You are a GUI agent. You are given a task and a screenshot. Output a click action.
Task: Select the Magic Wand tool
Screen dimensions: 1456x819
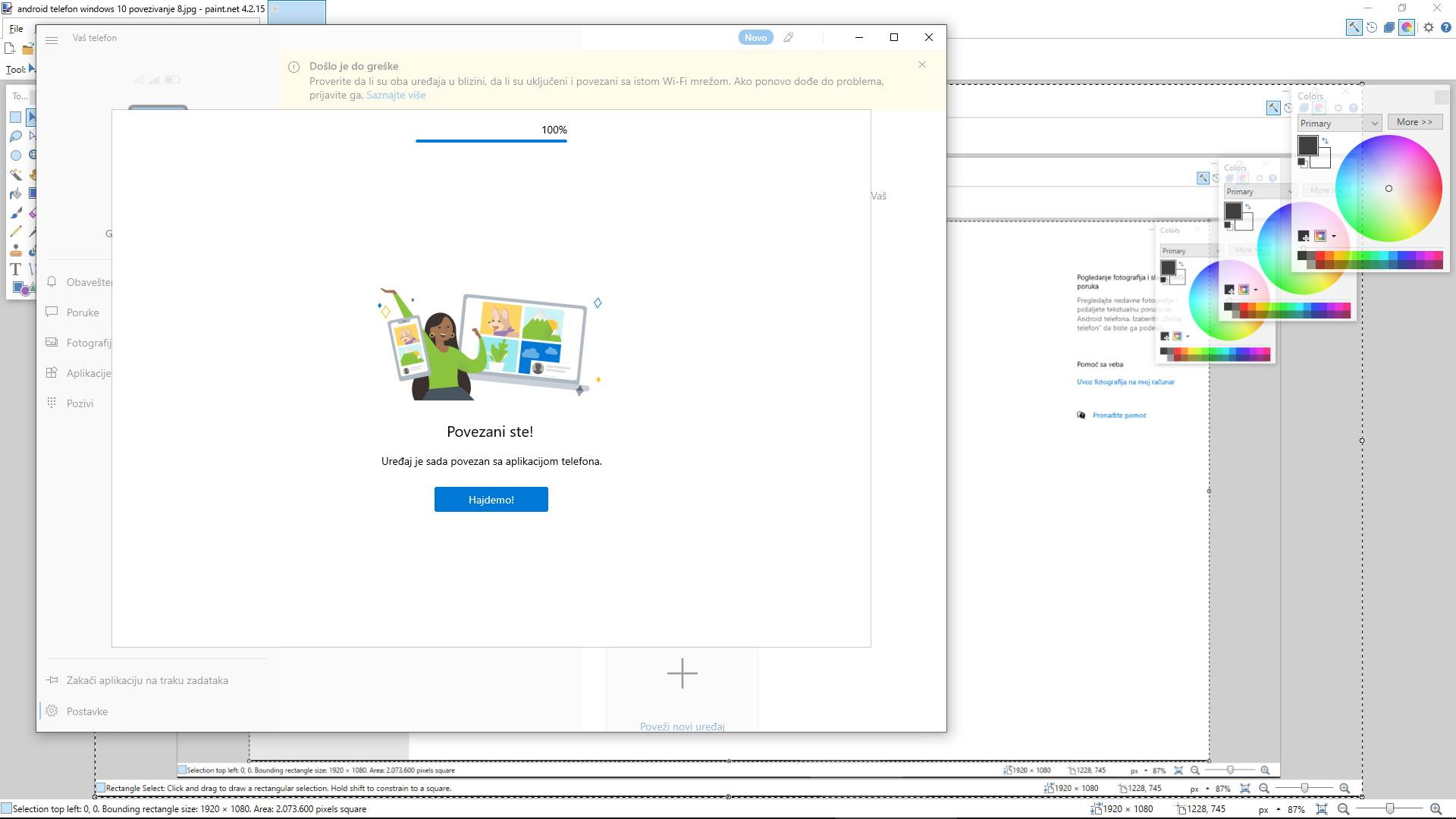click(x=15, y=174)
